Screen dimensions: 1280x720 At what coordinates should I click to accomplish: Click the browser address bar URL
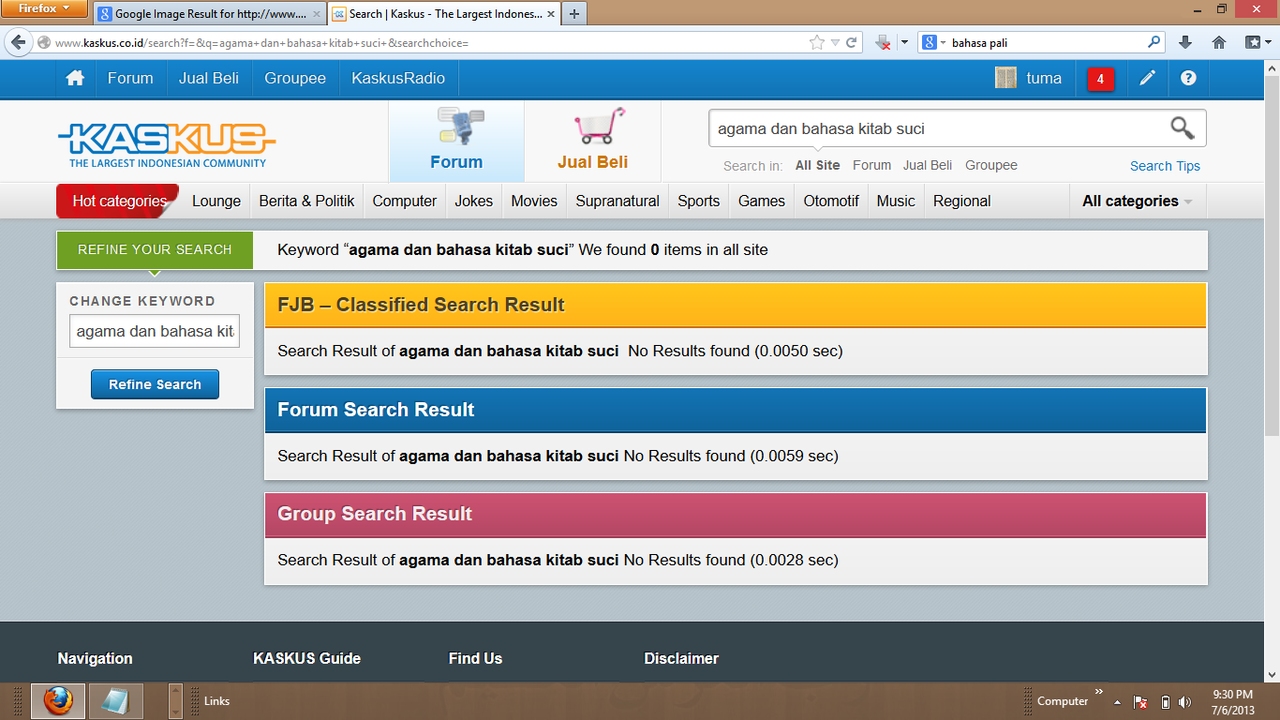pos(430,43)
